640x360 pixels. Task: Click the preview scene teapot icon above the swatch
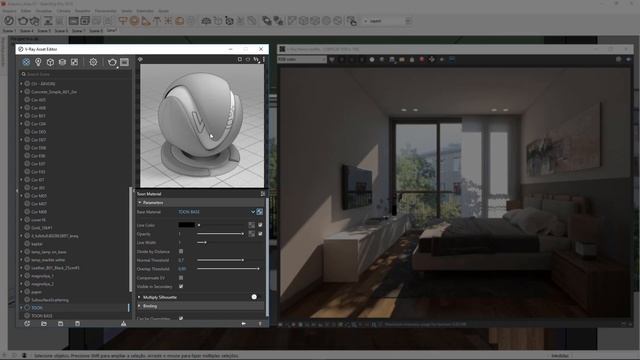coord(248,60)
